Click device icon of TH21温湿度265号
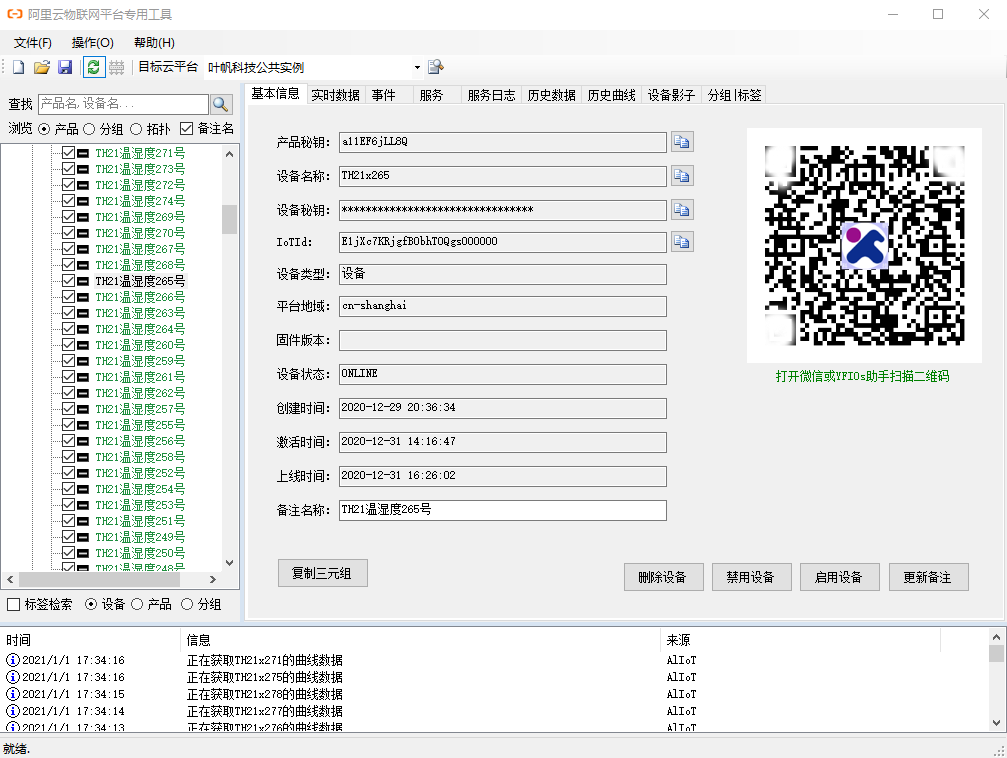1007x758 pixels. (83, 281)
